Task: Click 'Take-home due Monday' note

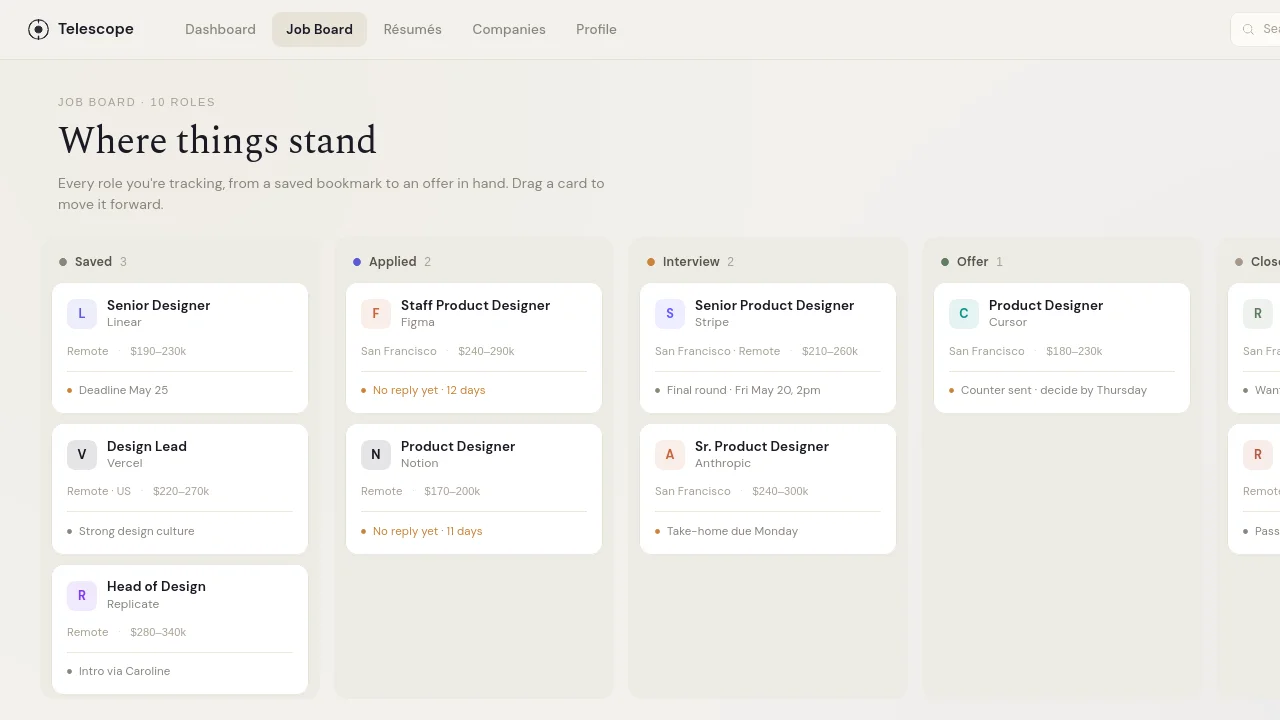Action: (732, 531)
